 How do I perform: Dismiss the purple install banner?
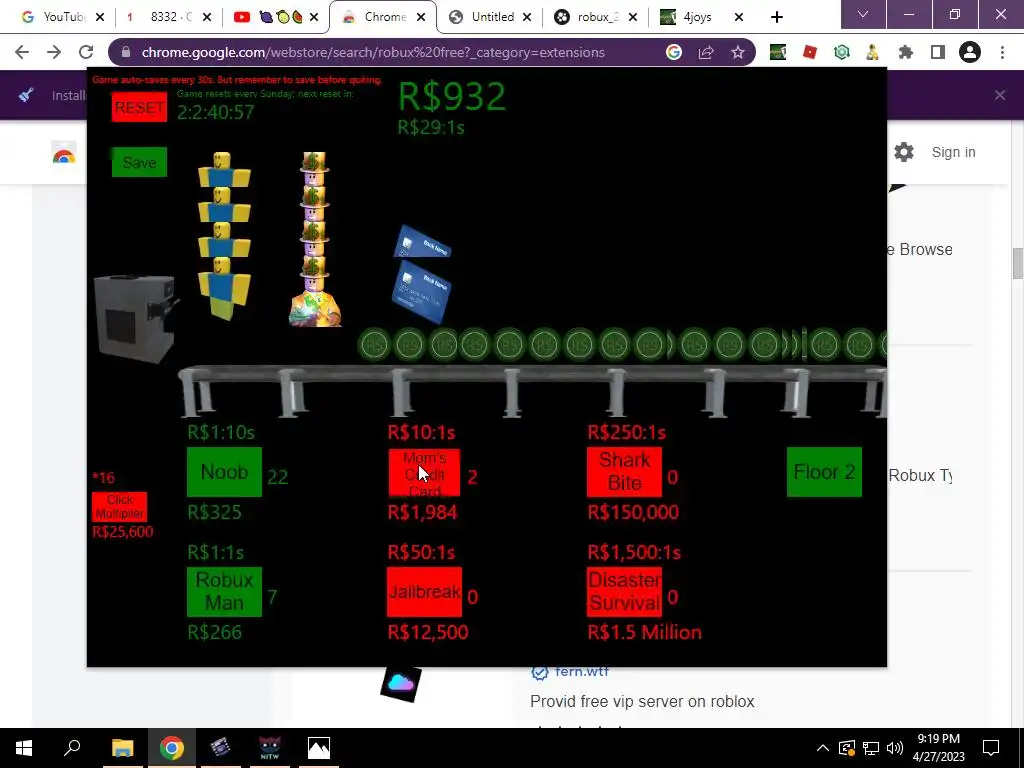pyautogui.click(x=1000, y=95)
